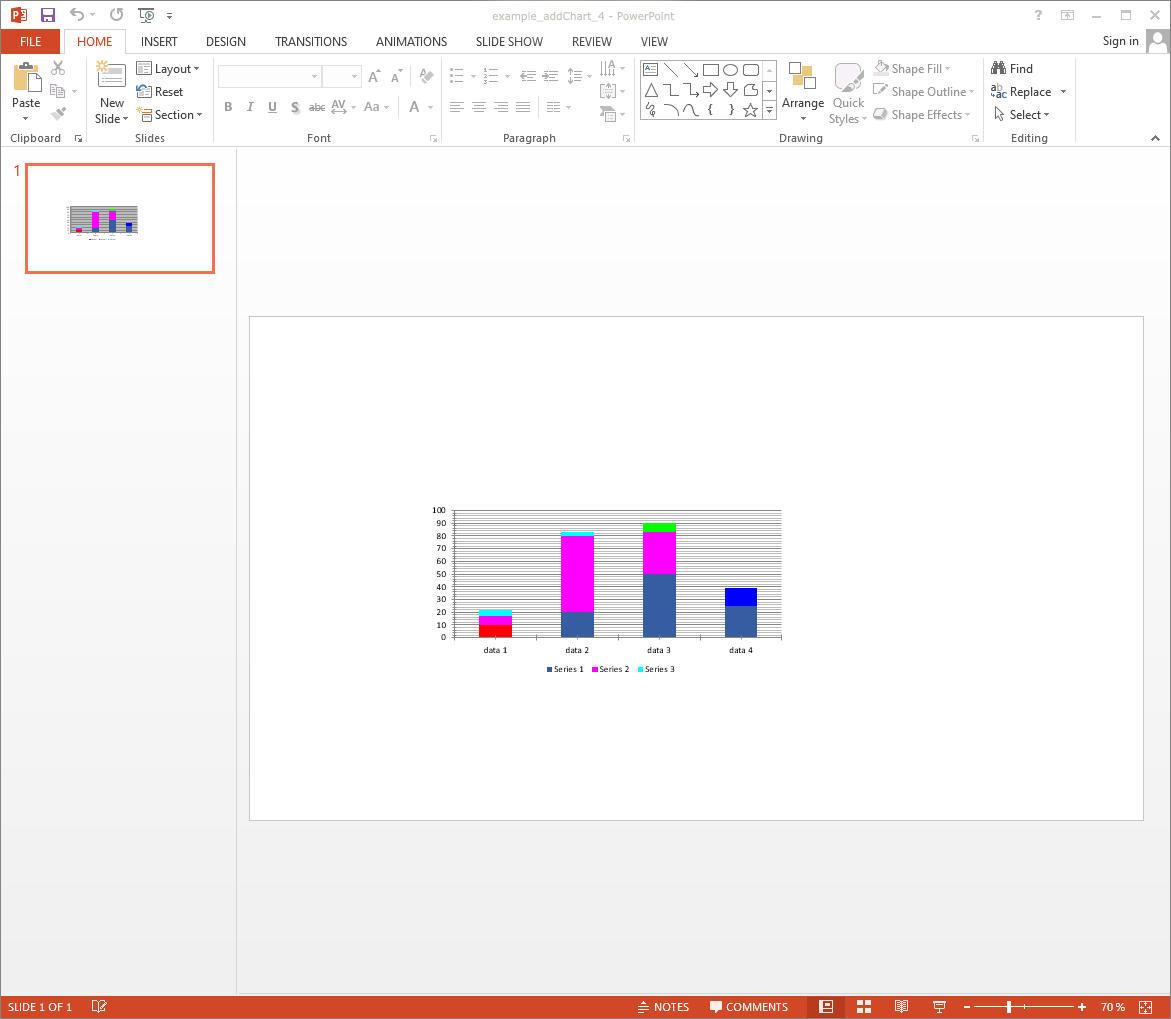Open the Arrange objects menu
1171x1019 pixels.
[802, 92]
